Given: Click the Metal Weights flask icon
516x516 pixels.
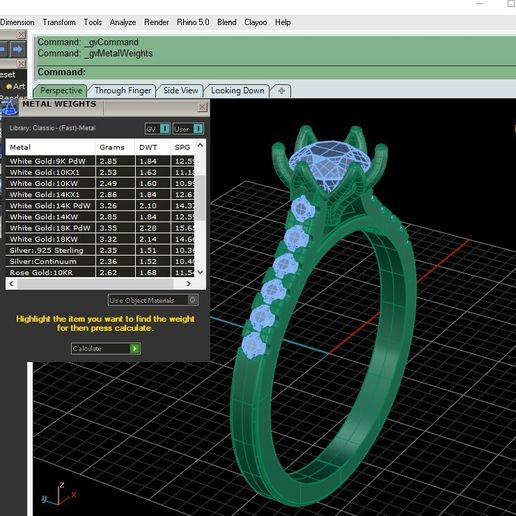Looking at the screenshot, I should 9,107.
